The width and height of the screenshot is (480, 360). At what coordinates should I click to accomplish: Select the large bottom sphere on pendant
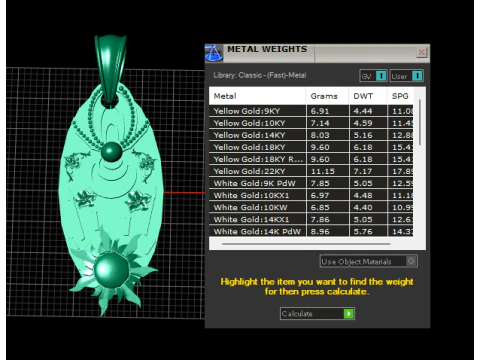[x=111, y=270]
